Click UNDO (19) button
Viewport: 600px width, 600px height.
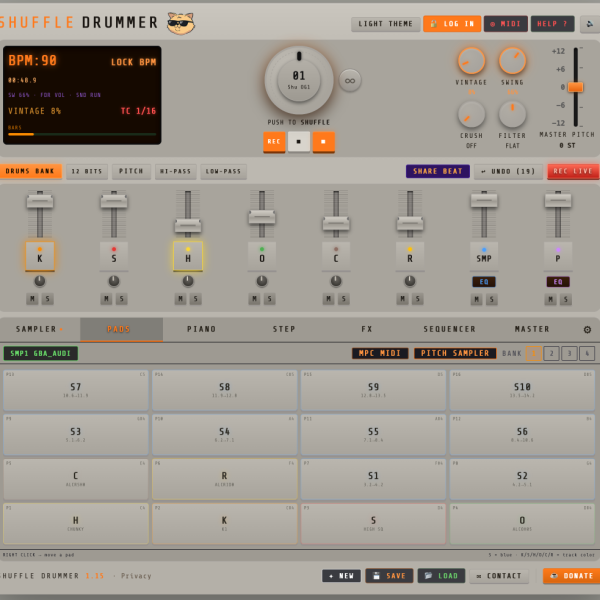[509, 171]
